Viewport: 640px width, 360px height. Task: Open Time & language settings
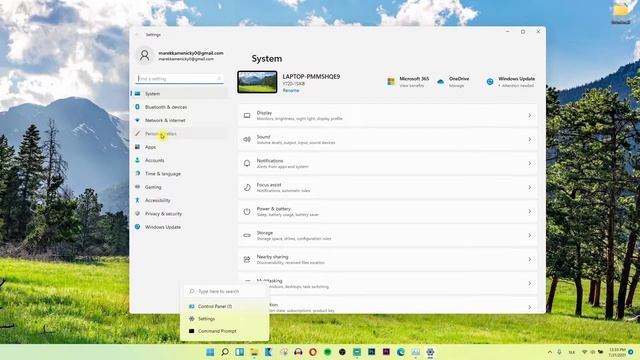tap(180, 173)
